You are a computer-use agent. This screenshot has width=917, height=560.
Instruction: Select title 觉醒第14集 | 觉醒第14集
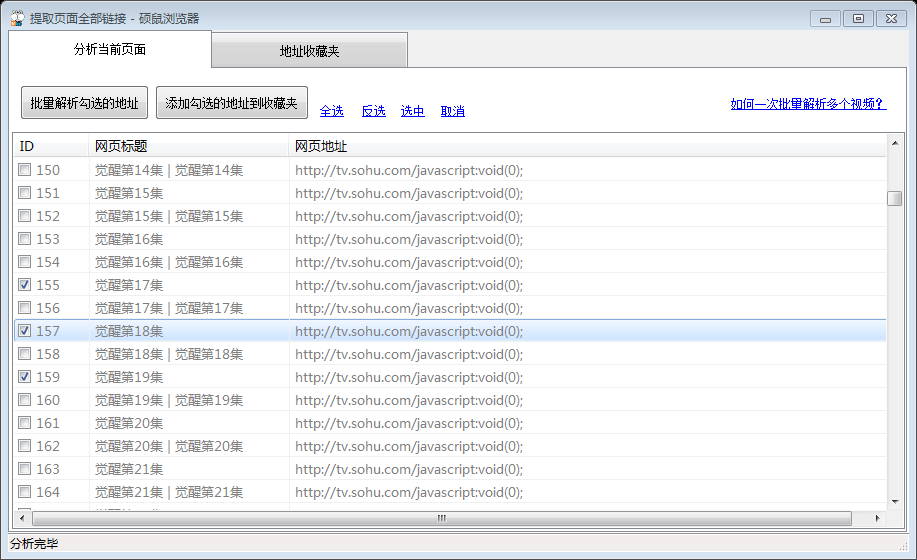tap(168, 170)
